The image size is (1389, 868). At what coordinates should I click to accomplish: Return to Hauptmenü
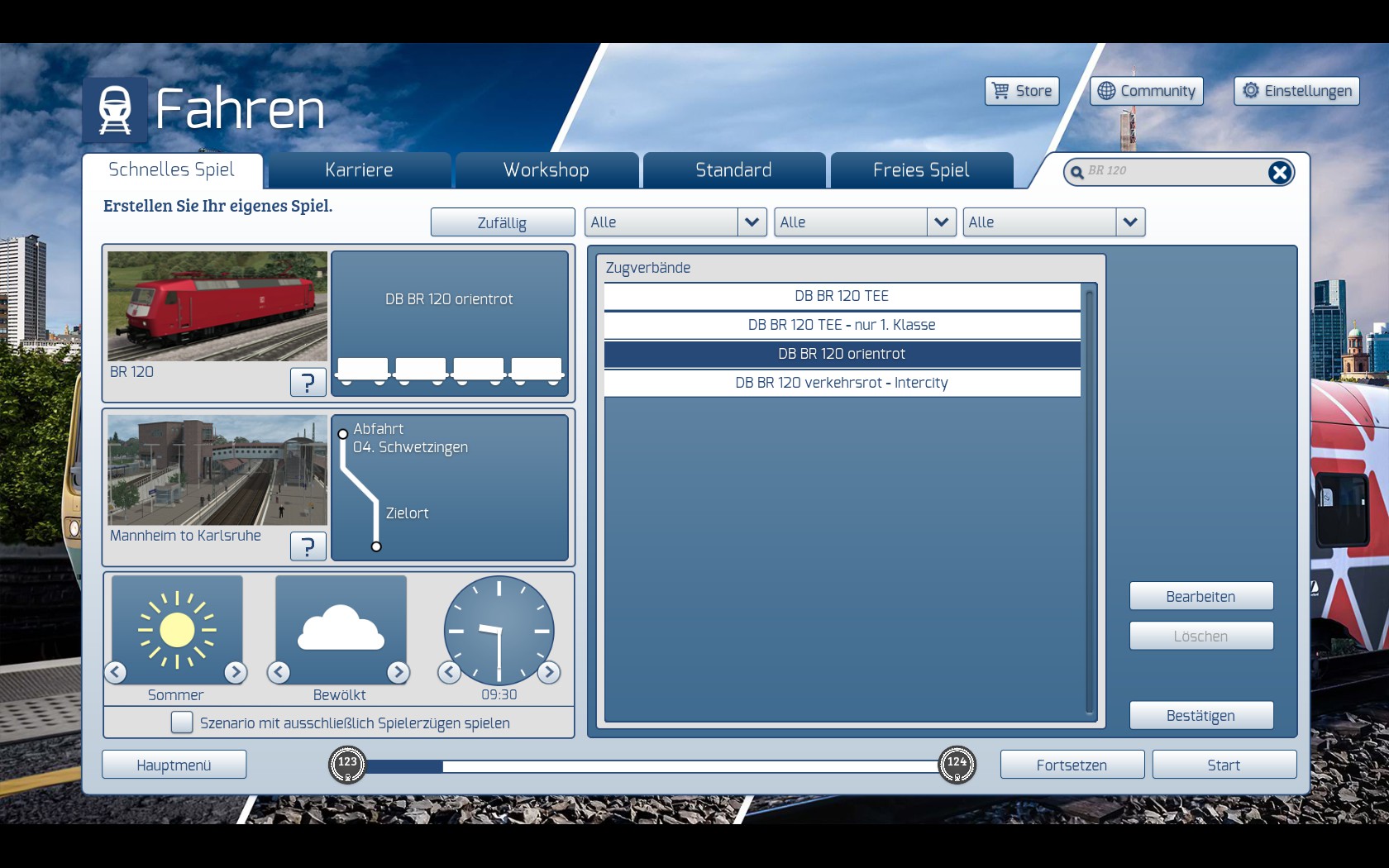click(174, 765)
